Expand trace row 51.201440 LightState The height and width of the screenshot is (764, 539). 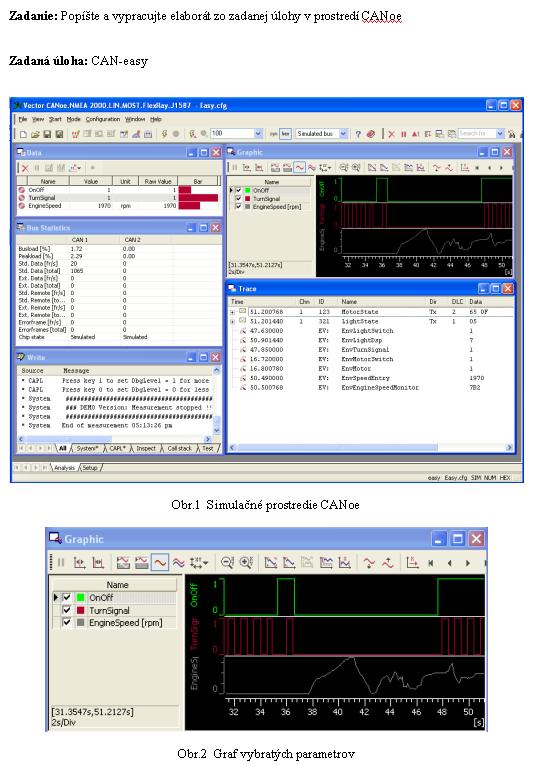click(232, 322)
